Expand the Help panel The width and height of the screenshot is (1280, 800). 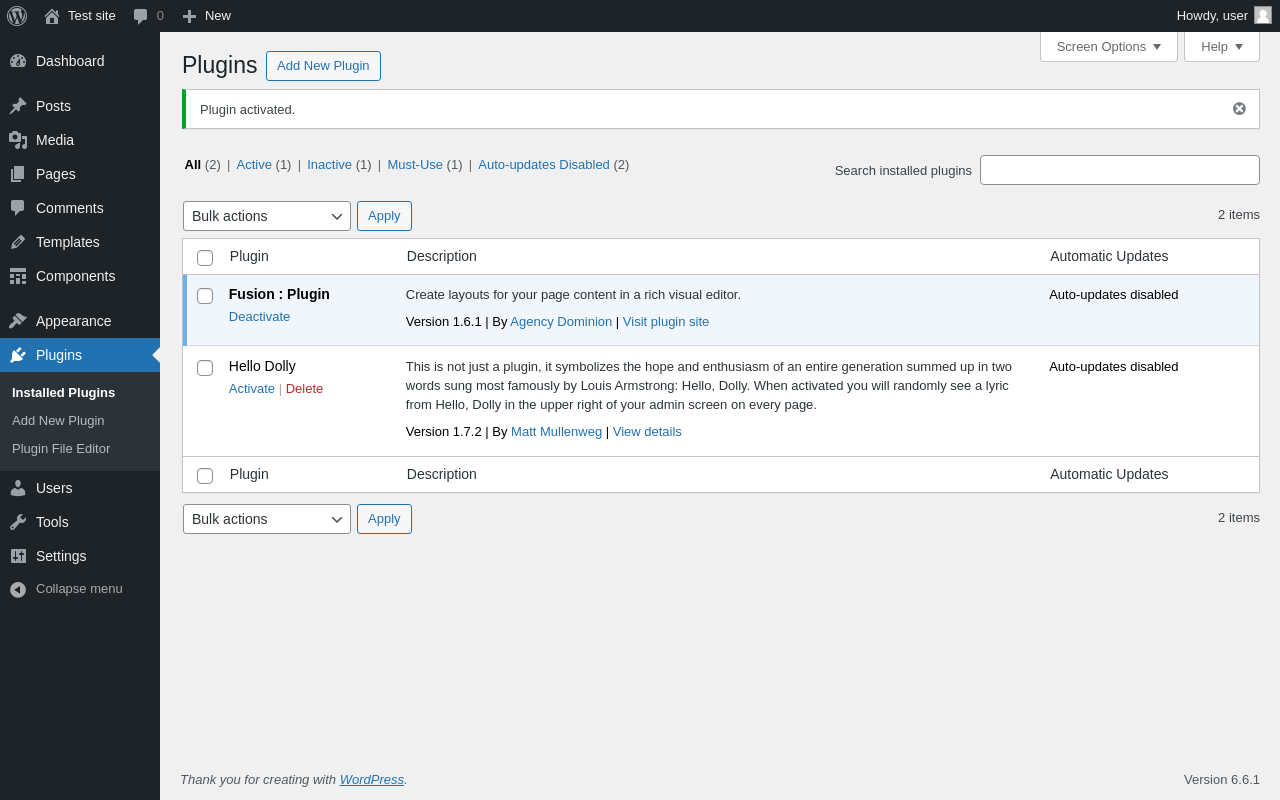1222,46
